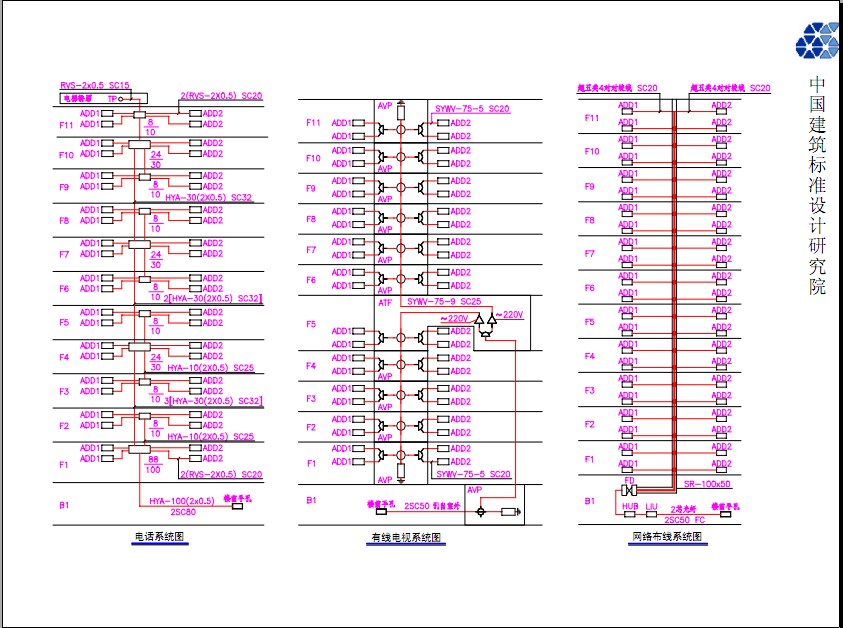
Task: Click the ATF label on floor F5
Action: (x=385, y=303)
